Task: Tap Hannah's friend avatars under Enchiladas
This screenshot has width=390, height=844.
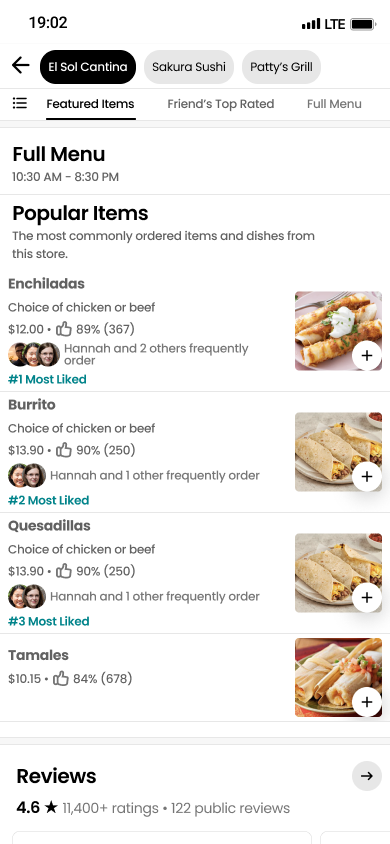Action: click(34, 354)
